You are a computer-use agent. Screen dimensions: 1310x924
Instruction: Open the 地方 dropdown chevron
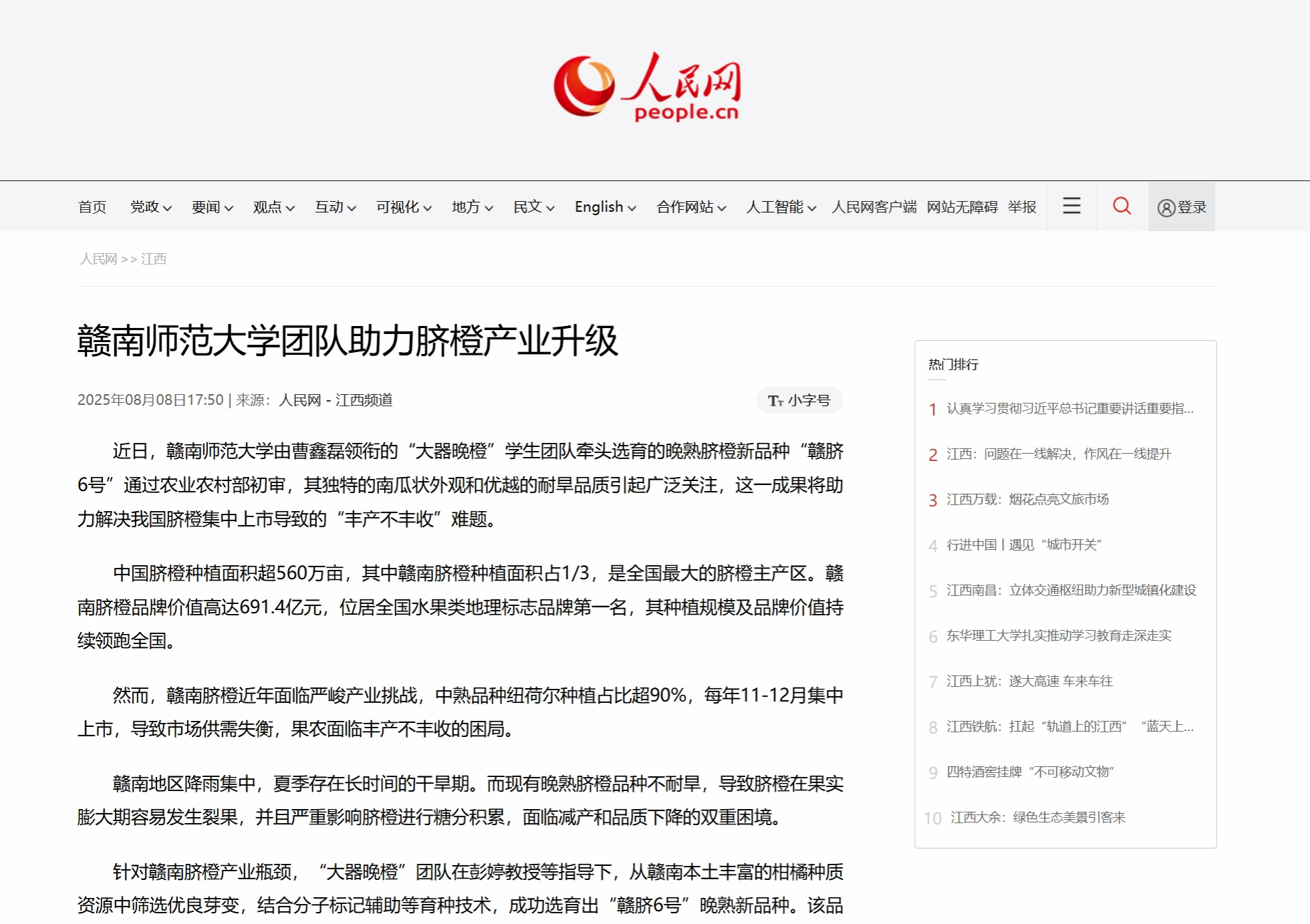(x=489, y=208)
